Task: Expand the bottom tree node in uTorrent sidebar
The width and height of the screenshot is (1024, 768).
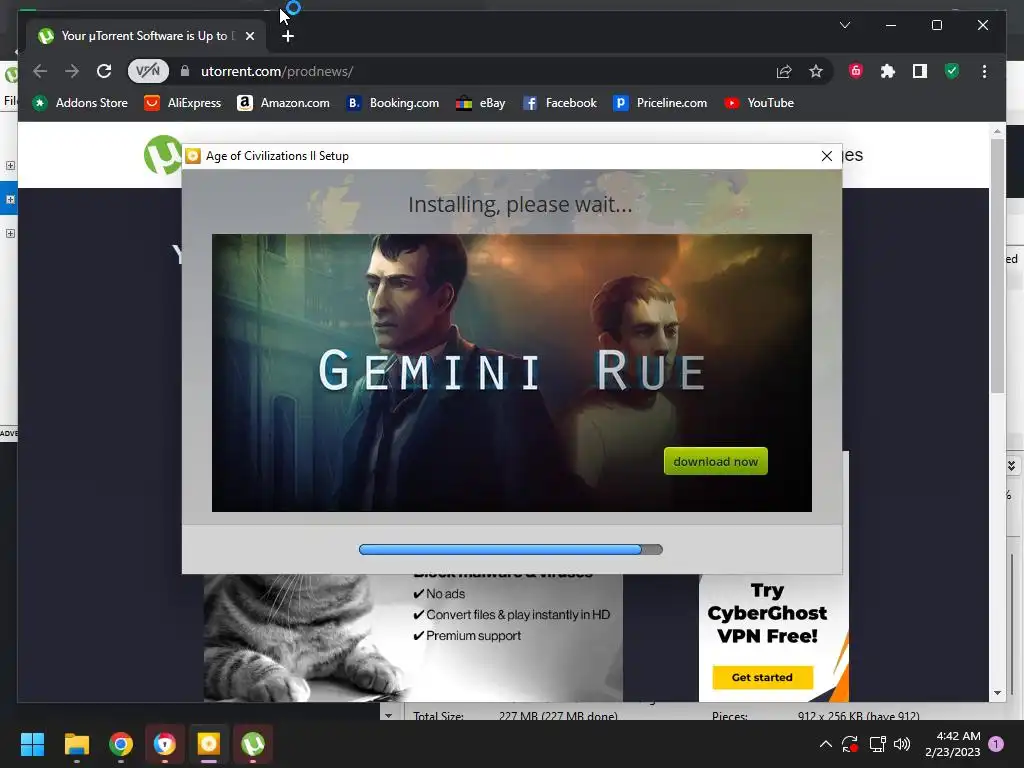Action: coord(10,233)
